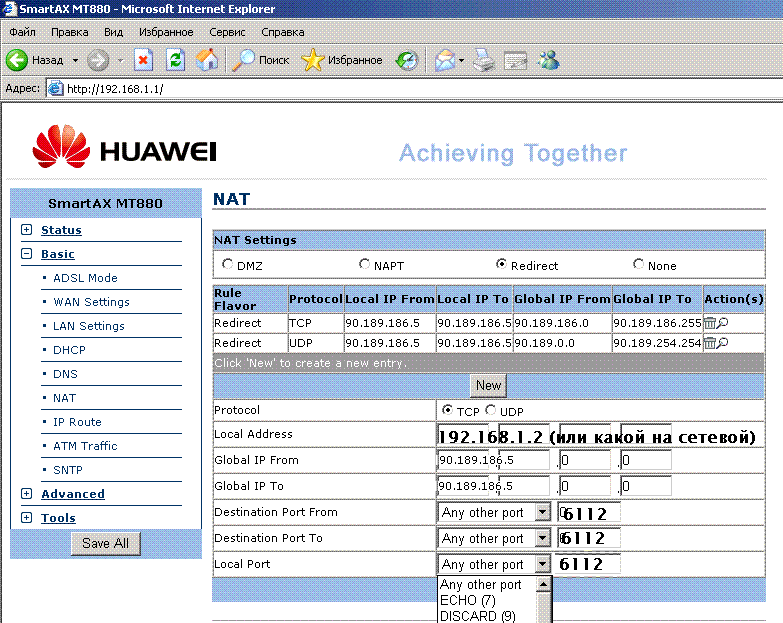Open LAN Settings link
This screenshot has width=783, height=623.
click(89, 326)
